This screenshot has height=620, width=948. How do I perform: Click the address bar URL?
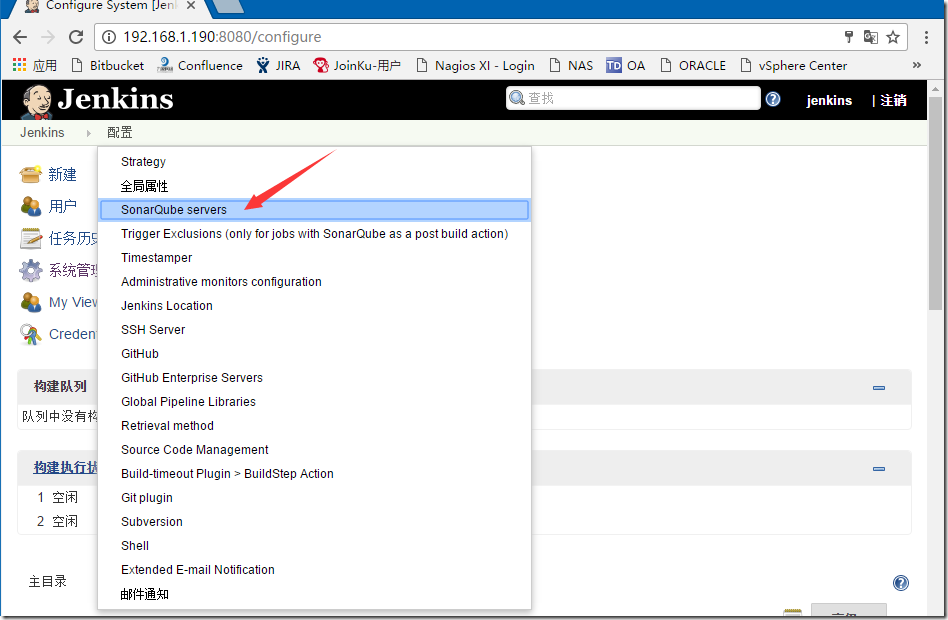222,37
